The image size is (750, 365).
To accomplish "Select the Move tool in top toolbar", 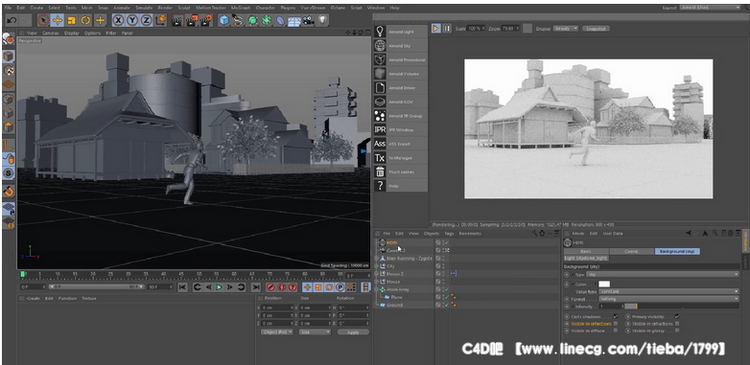I will (57, 20).
